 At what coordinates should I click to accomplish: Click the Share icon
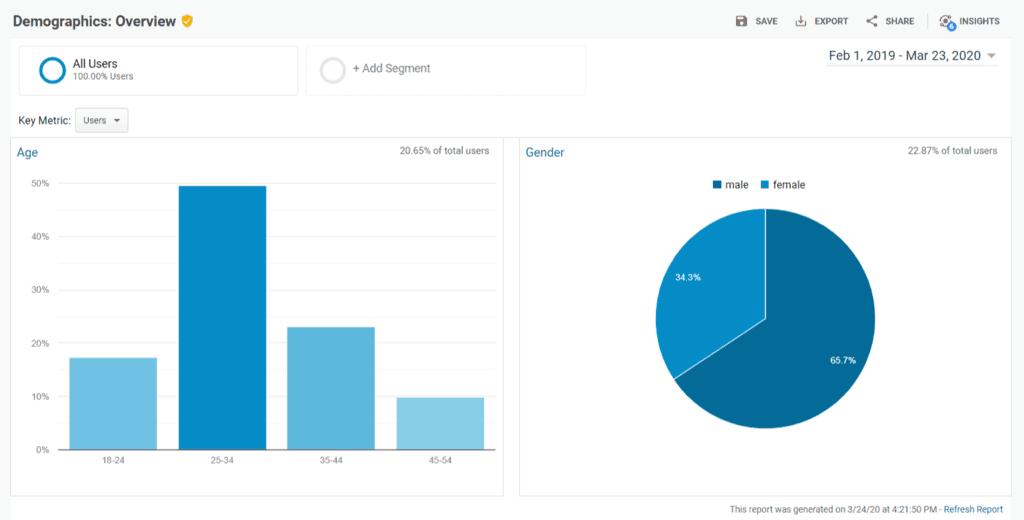(872, 21)
